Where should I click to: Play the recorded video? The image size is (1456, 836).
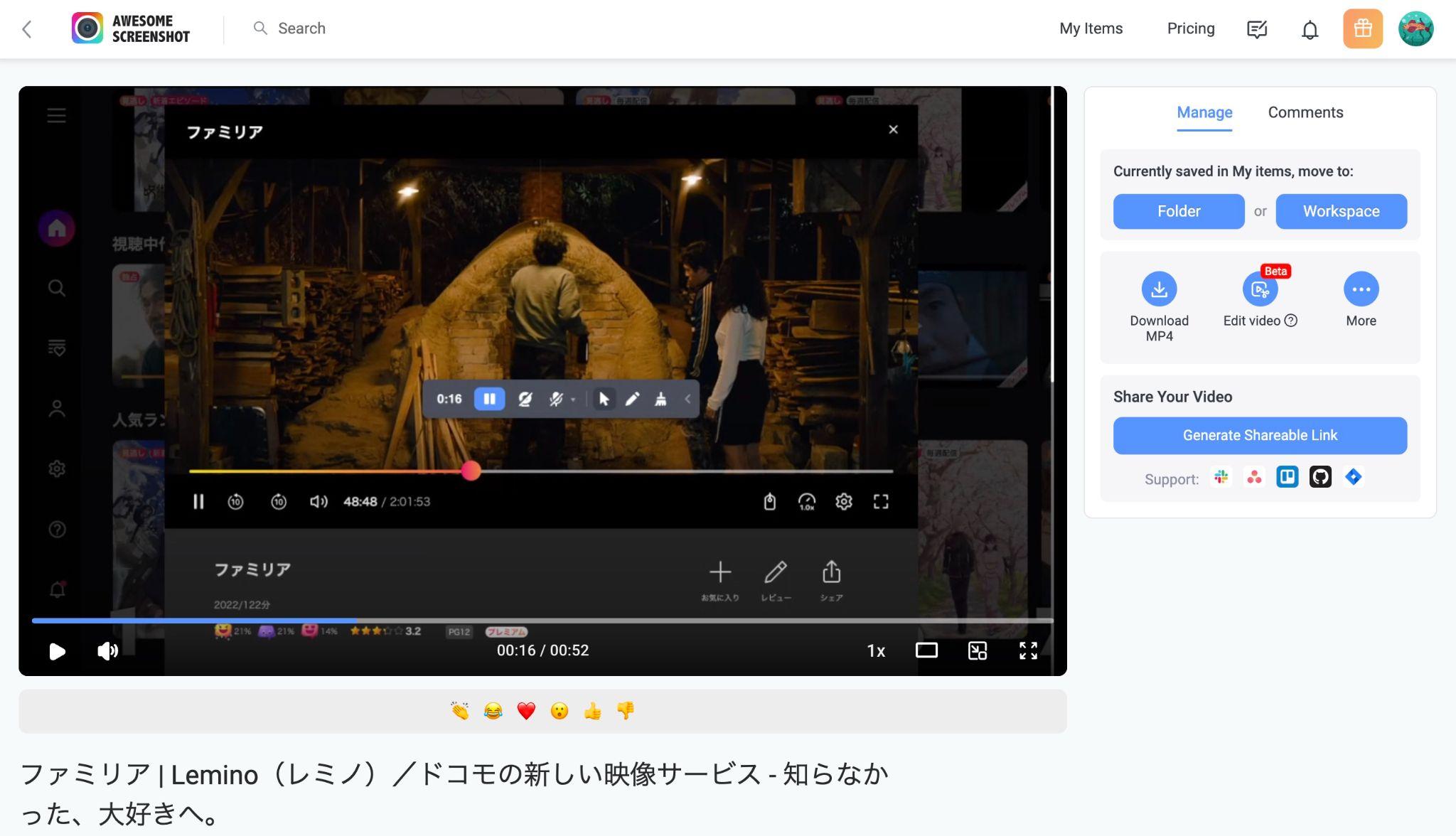pyautogui.click(x=57, y=650)
